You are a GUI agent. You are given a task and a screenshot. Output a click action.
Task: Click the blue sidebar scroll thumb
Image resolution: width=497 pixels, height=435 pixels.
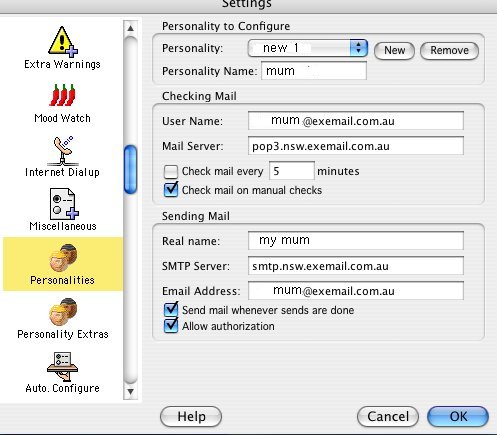(x=130, y=169)
